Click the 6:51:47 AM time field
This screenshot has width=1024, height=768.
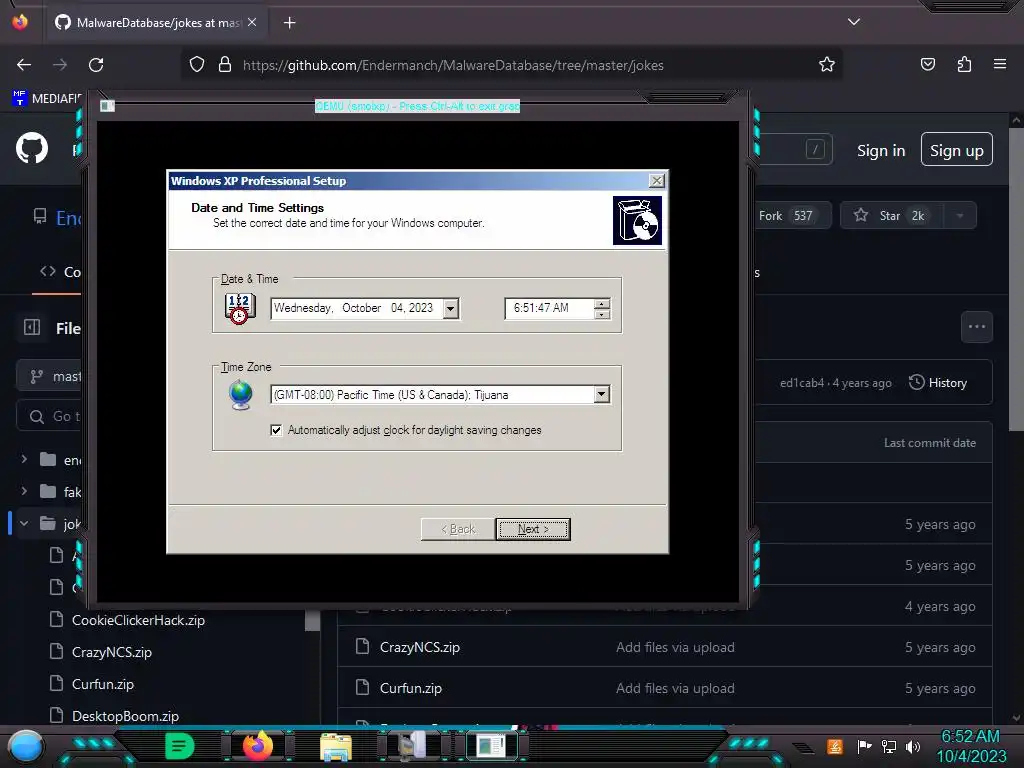coord(549,308)
